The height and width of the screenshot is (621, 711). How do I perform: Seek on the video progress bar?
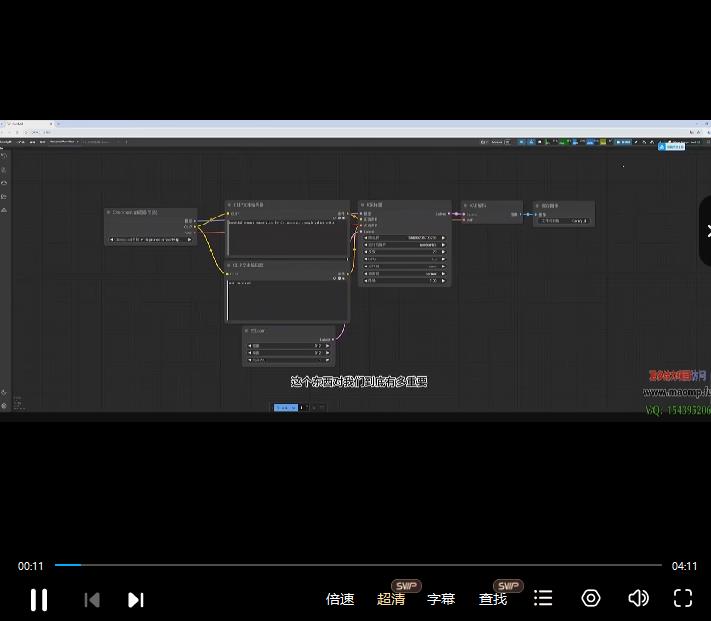click(360, 565)
